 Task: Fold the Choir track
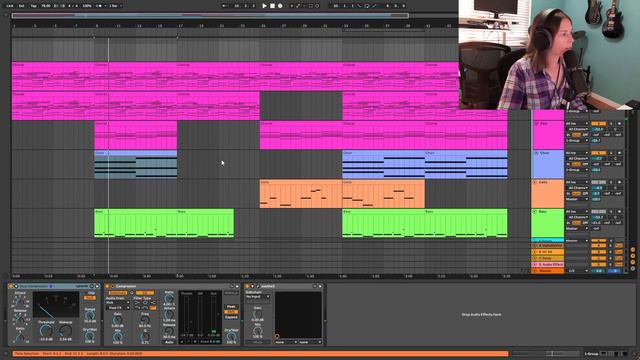coord(536,153)
